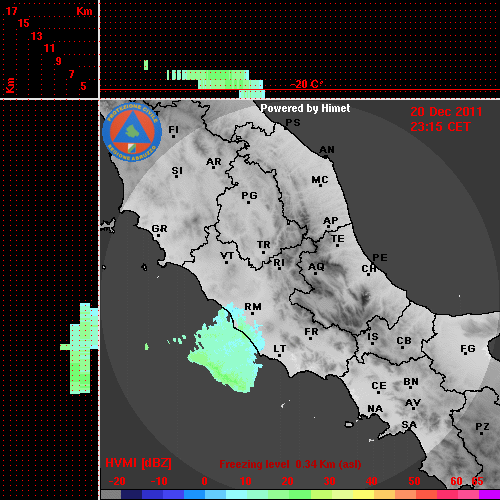The height and width of the screenshot is (500, 500).
Task: Click the IS city label
Action: [373, 337]
